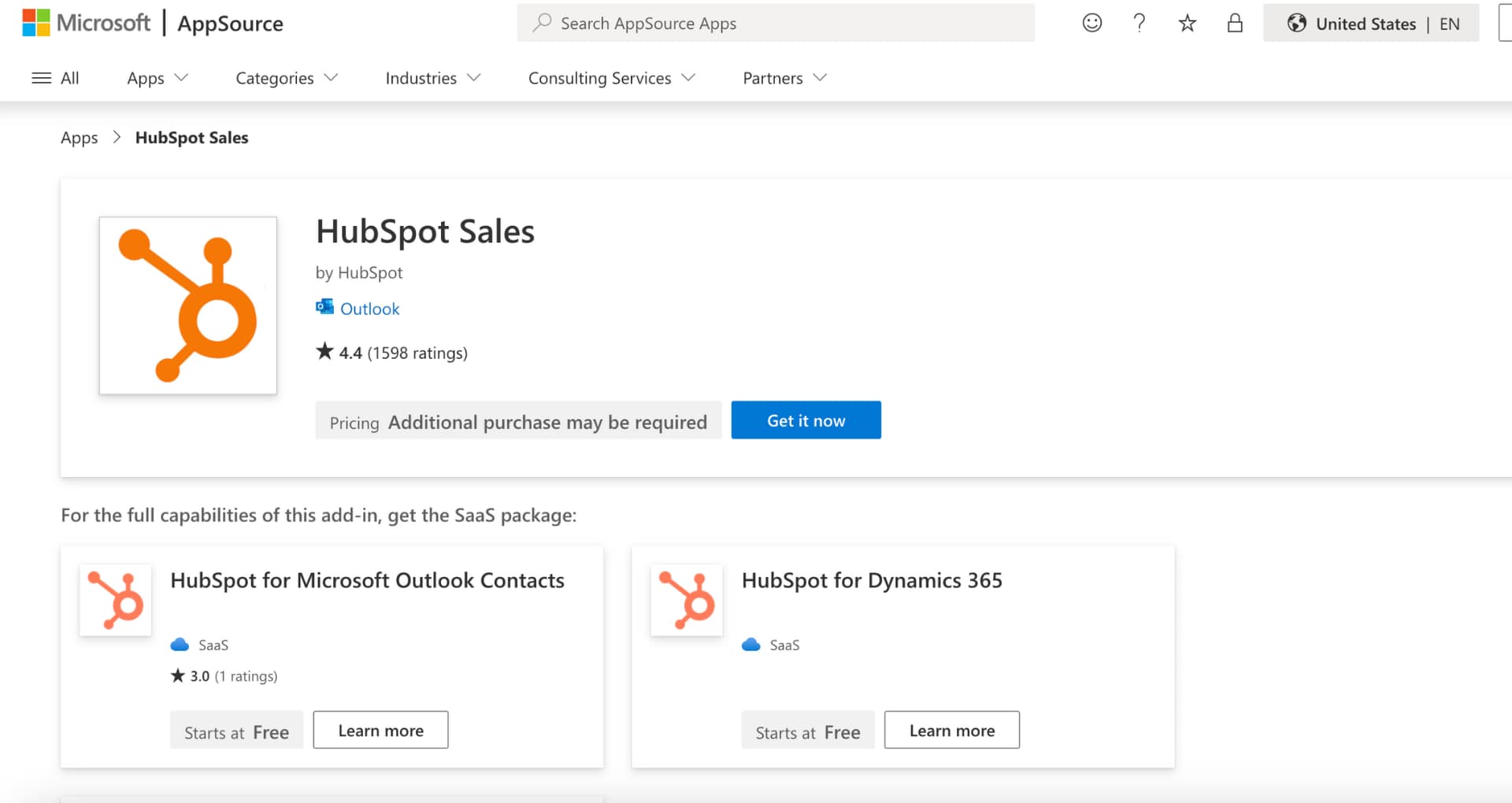
Task: Expand the Apps dropdown
Action: click(x=157, y=78)
